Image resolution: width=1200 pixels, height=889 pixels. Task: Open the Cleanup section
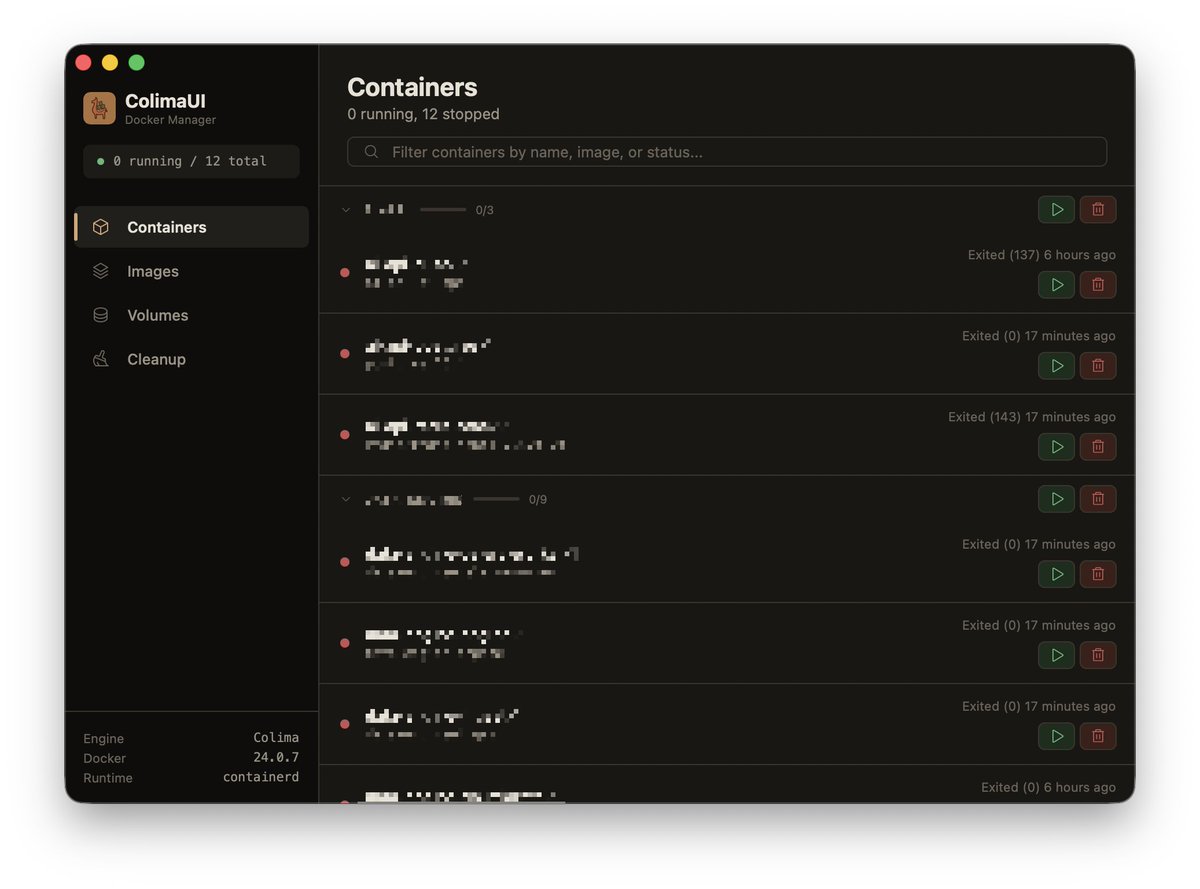point(192,359)
